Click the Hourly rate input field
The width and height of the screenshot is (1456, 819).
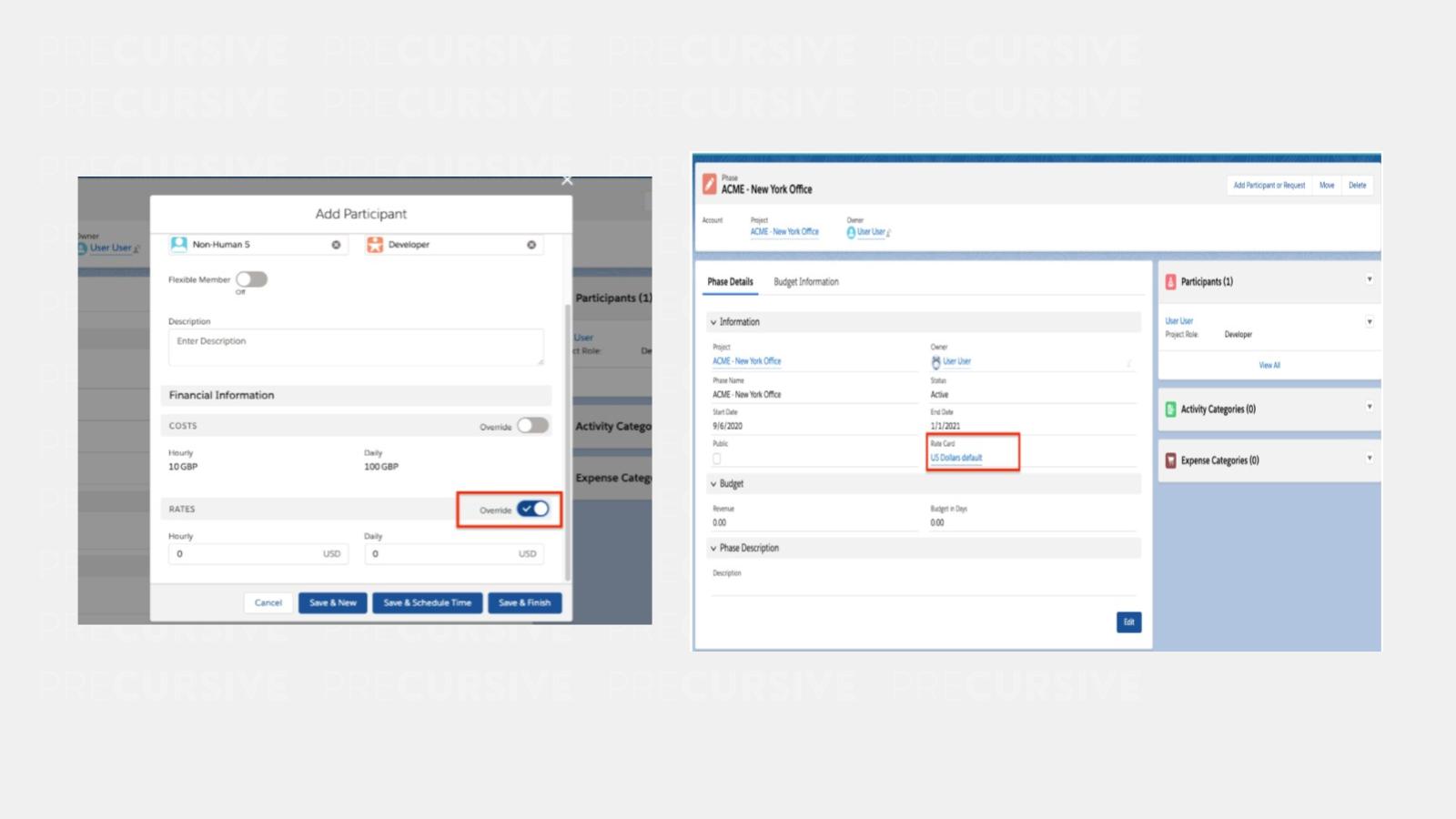pyautogui.click(x=246, y=553)
